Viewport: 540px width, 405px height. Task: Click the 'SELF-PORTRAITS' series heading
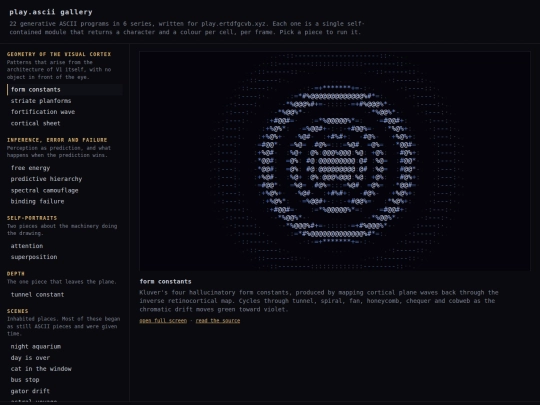coord(32,218)
